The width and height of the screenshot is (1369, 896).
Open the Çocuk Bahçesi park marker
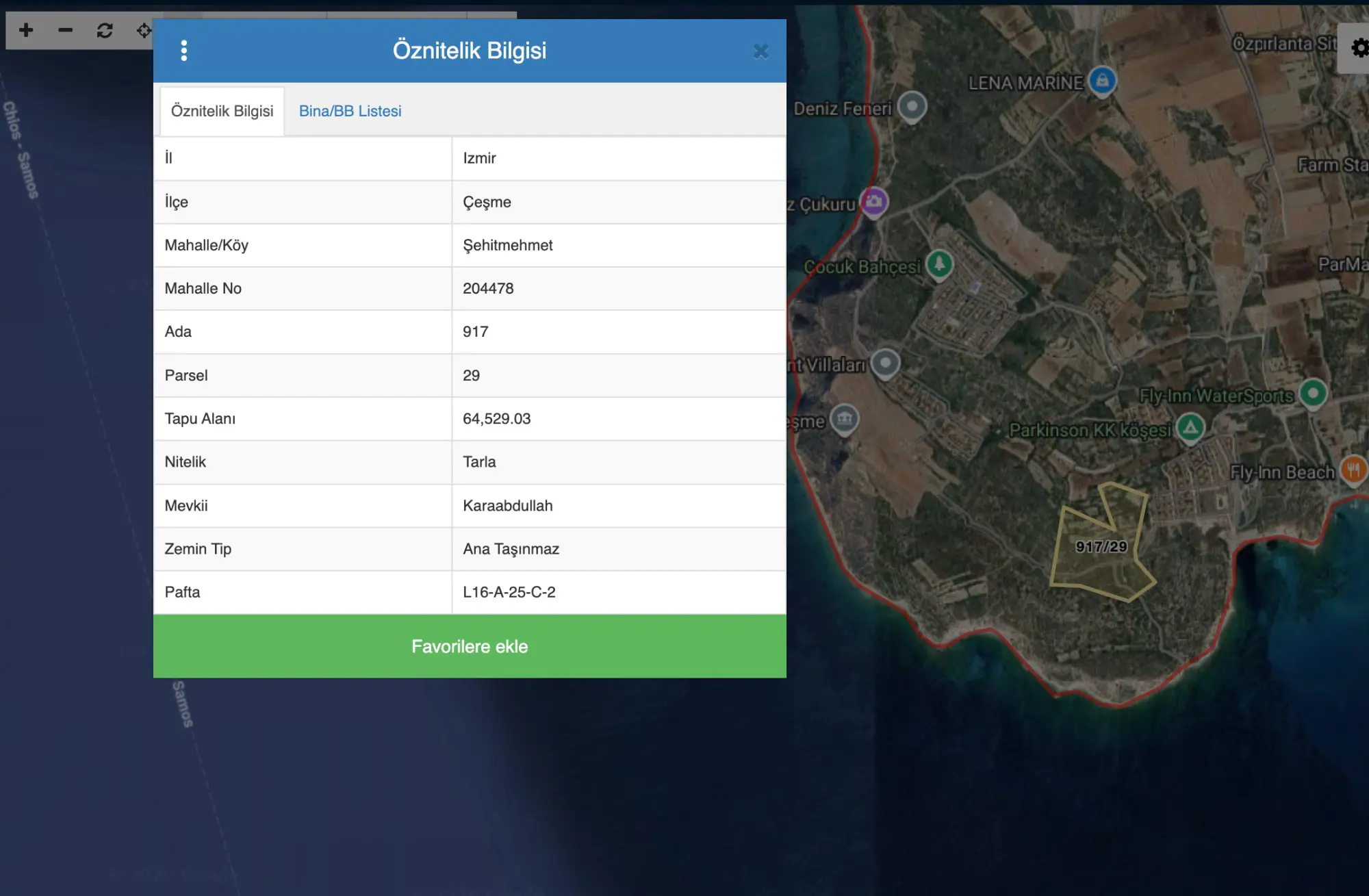click(939, 264)
